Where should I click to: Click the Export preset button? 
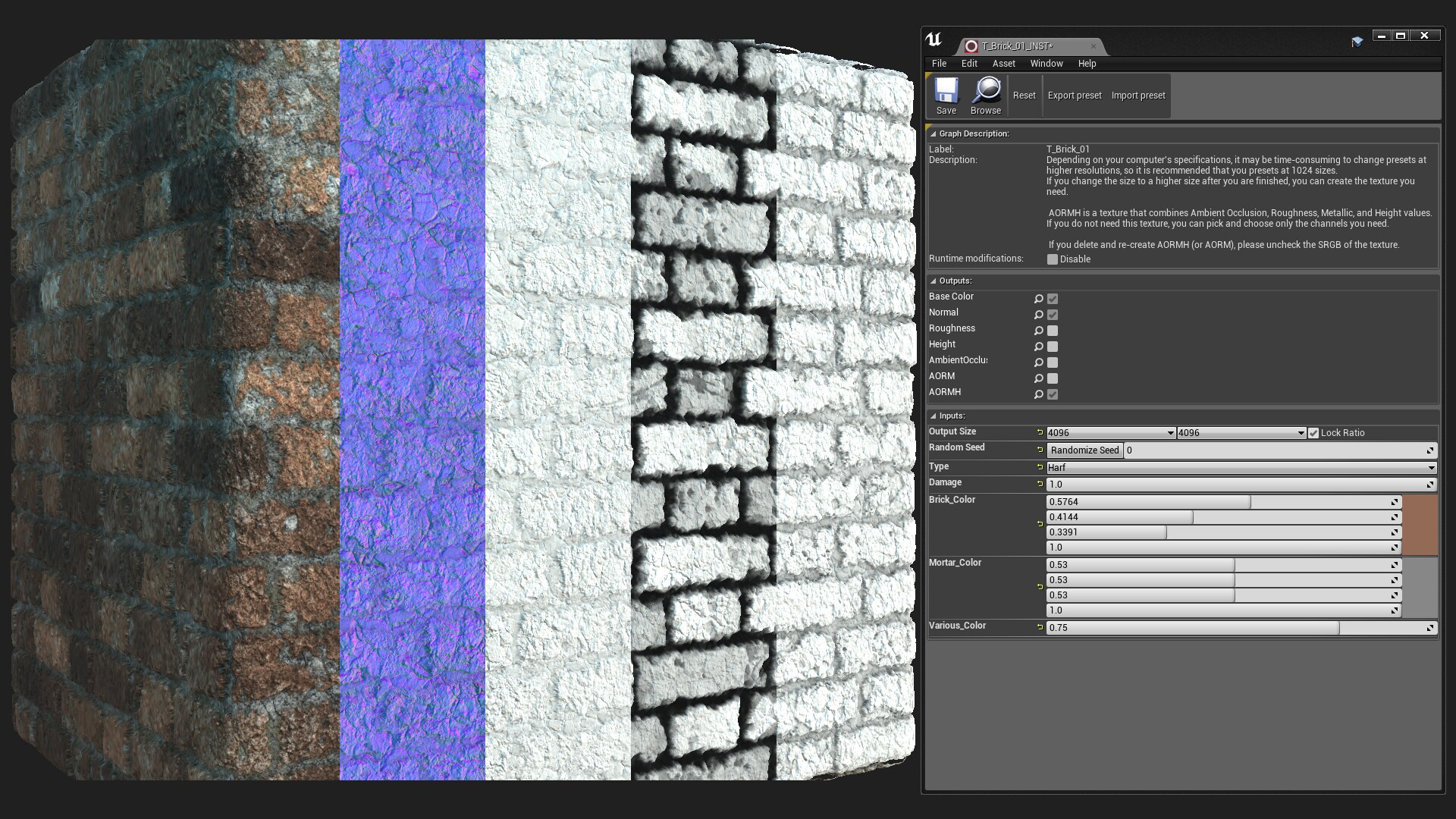[1074, 96]
